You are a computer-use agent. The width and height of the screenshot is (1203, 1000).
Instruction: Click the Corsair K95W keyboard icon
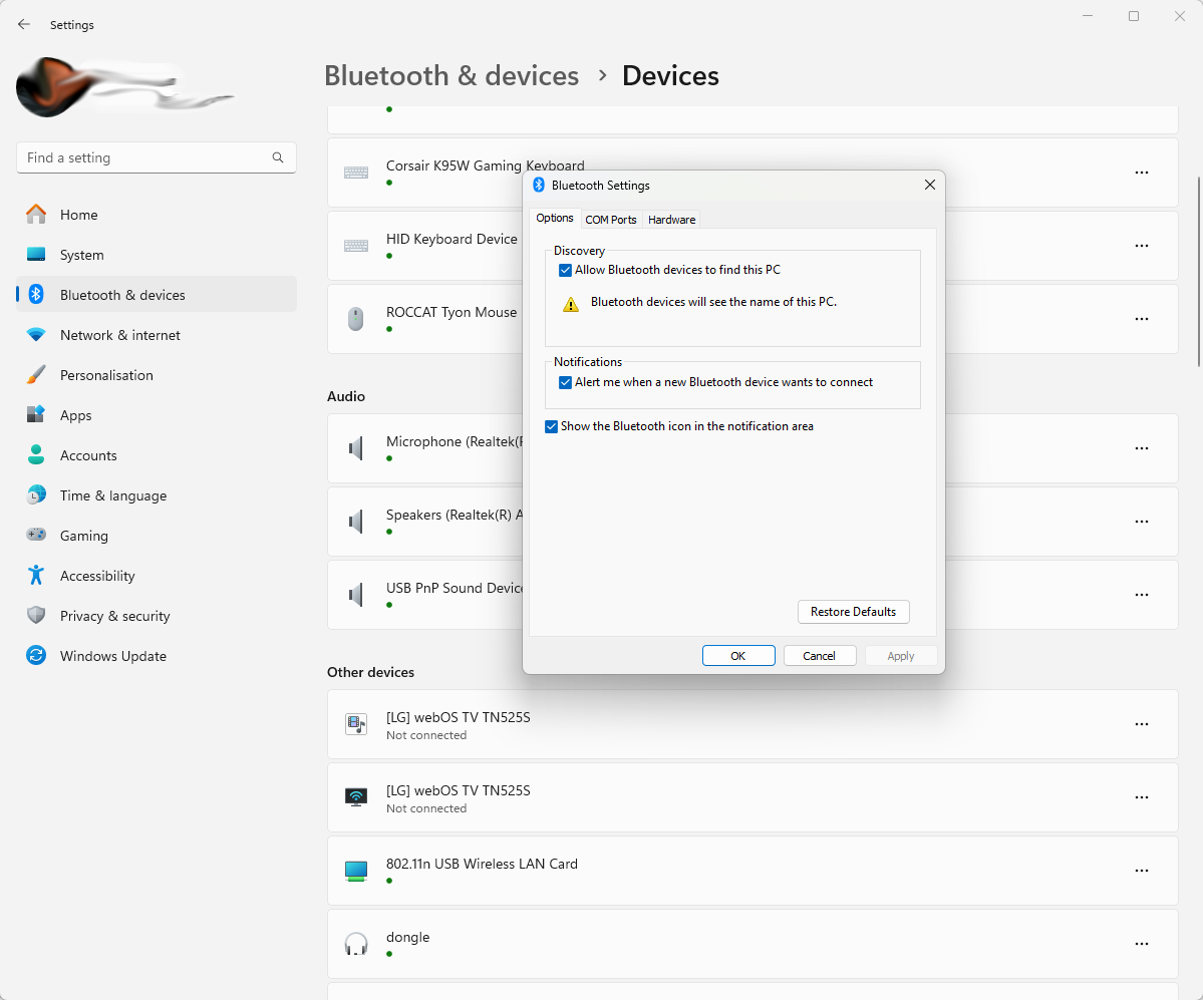pyautogui.click(x=356, y=172)
